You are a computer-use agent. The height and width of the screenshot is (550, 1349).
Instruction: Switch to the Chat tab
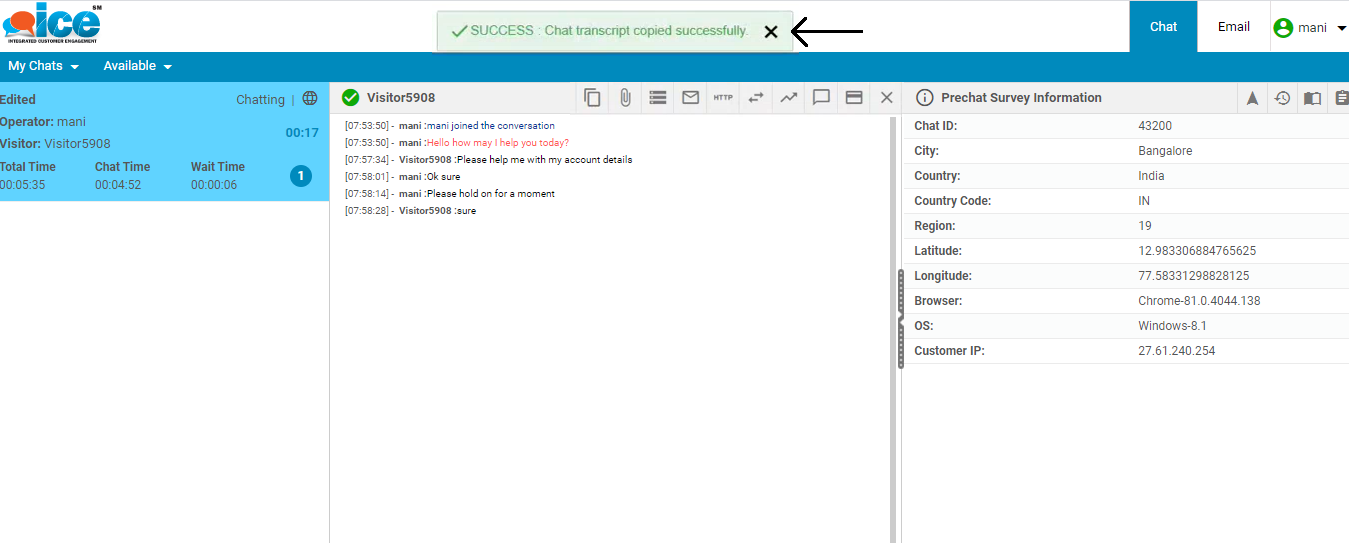[1163, 27]
